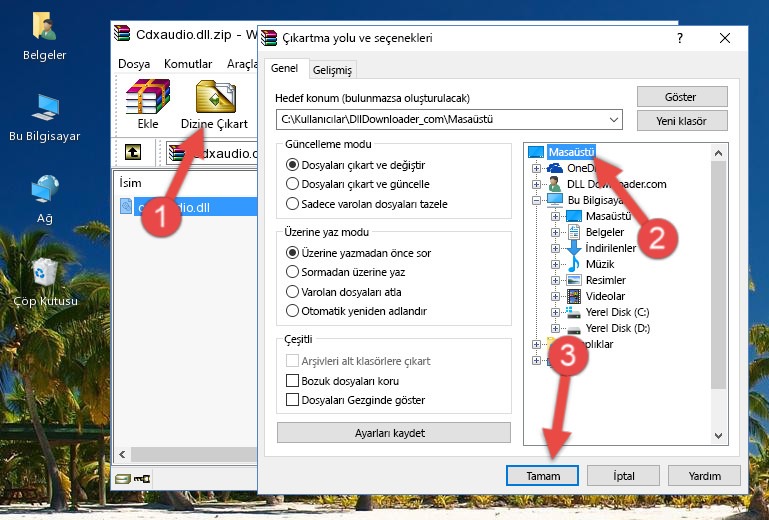This screenshot has height=520, width=769.
Task: Click the Yeni klasör button
Action: [682, 121]
